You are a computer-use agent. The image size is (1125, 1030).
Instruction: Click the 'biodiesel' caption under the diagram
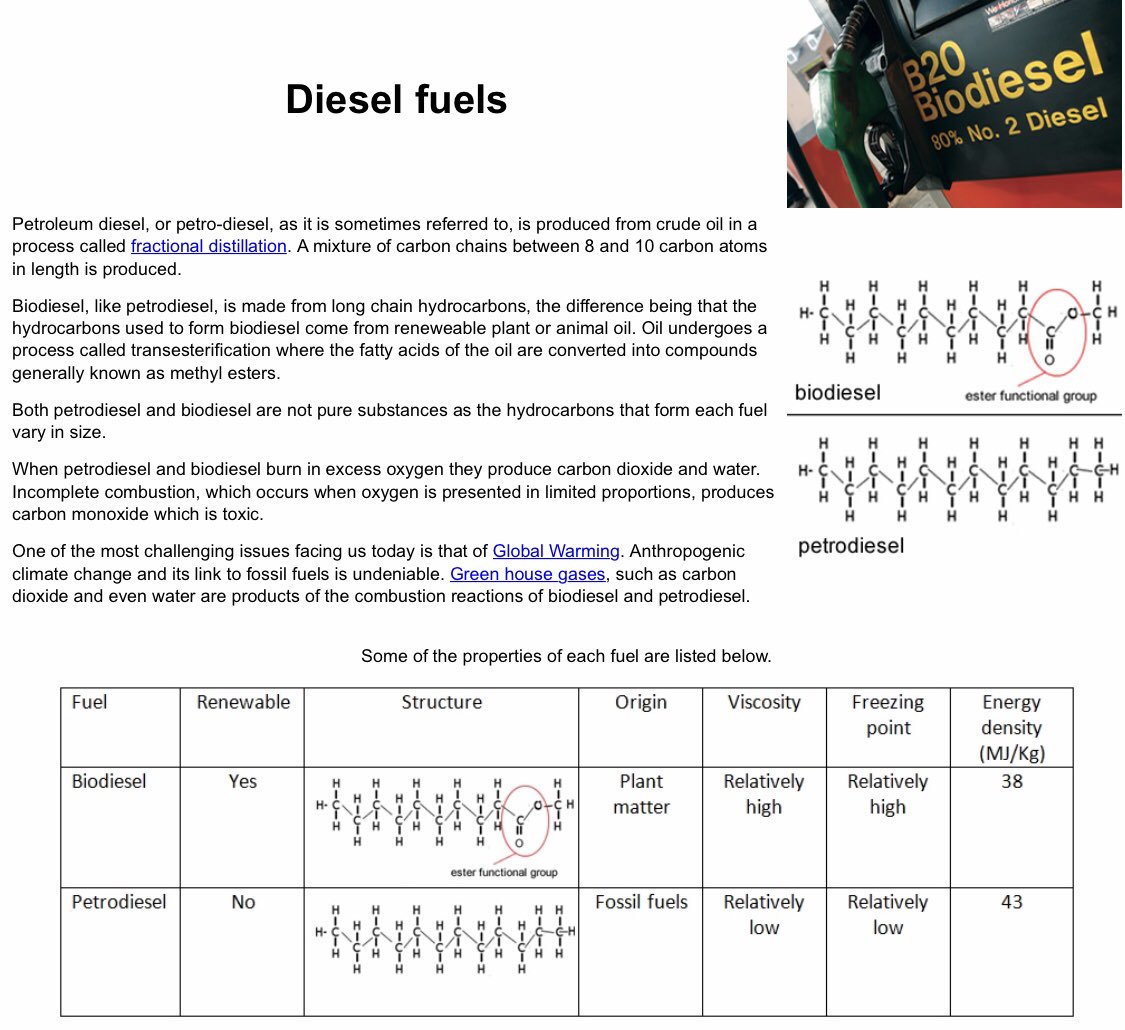[837, 392]
